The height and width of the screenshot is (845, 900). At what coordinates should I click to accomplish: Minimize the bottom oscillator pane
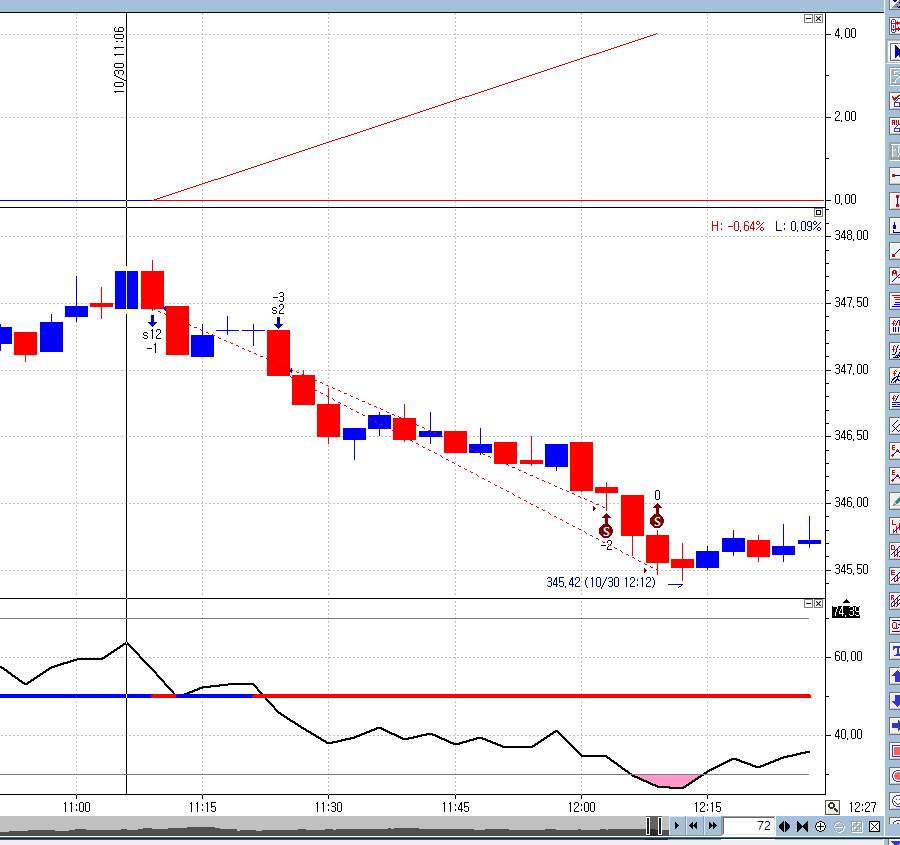pyautogui.click(x=808, y=604)
